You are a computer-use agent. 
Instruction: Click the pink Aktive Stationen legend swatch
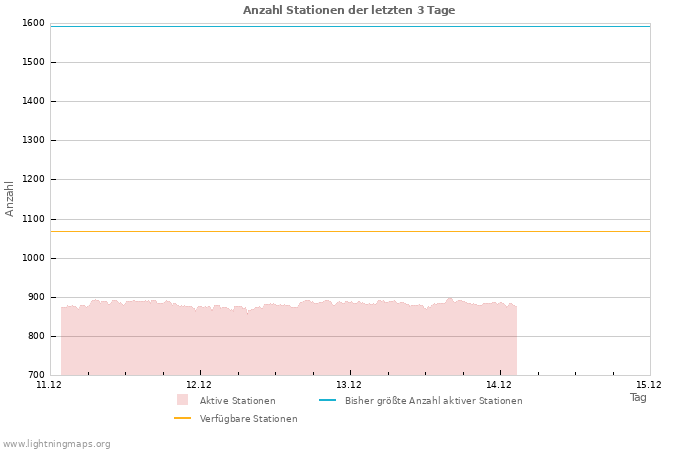[182, 400]
